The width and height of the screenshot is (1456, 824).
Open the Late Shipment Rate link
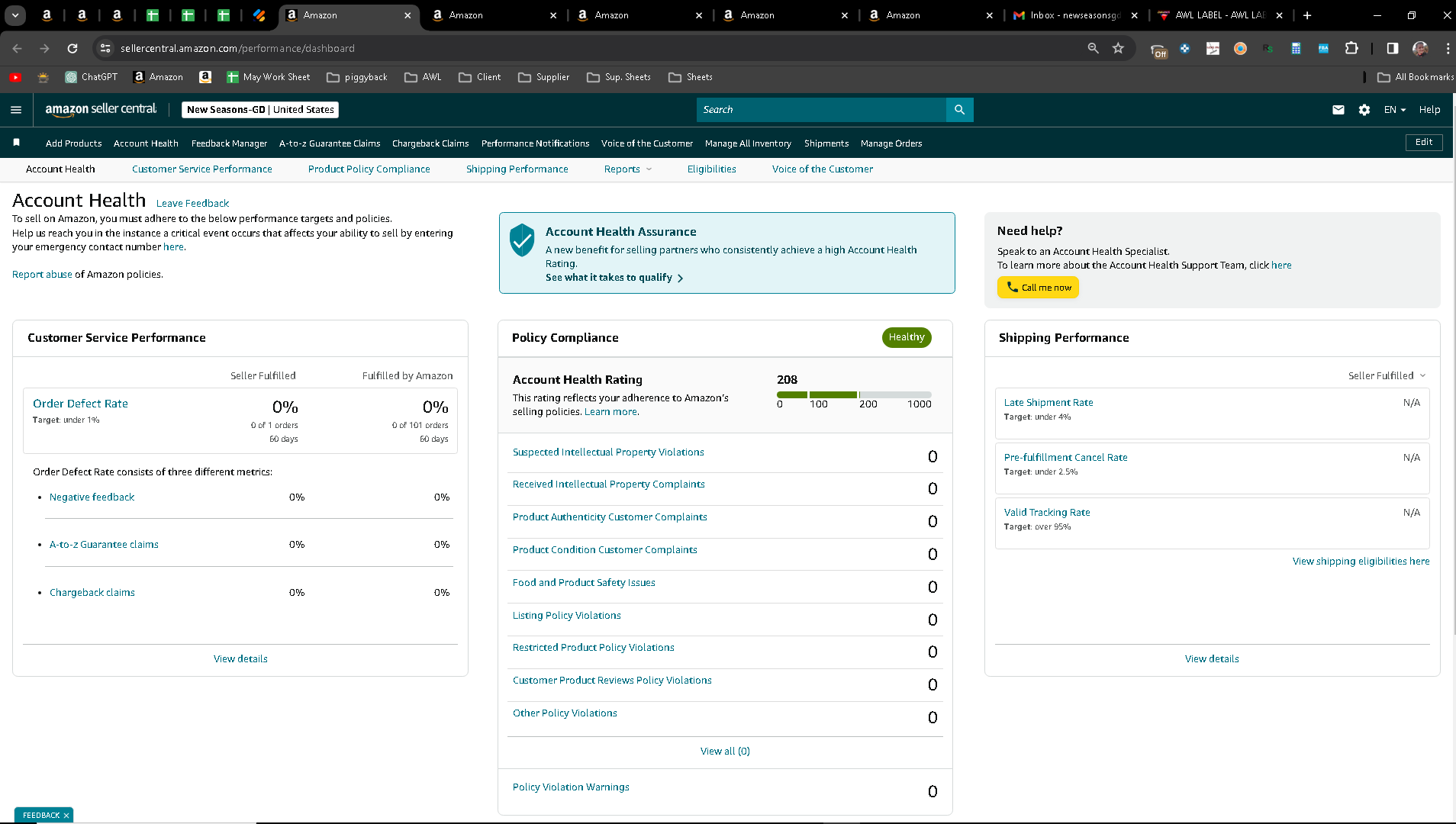pyautogui.click(x=1049, y=403)
